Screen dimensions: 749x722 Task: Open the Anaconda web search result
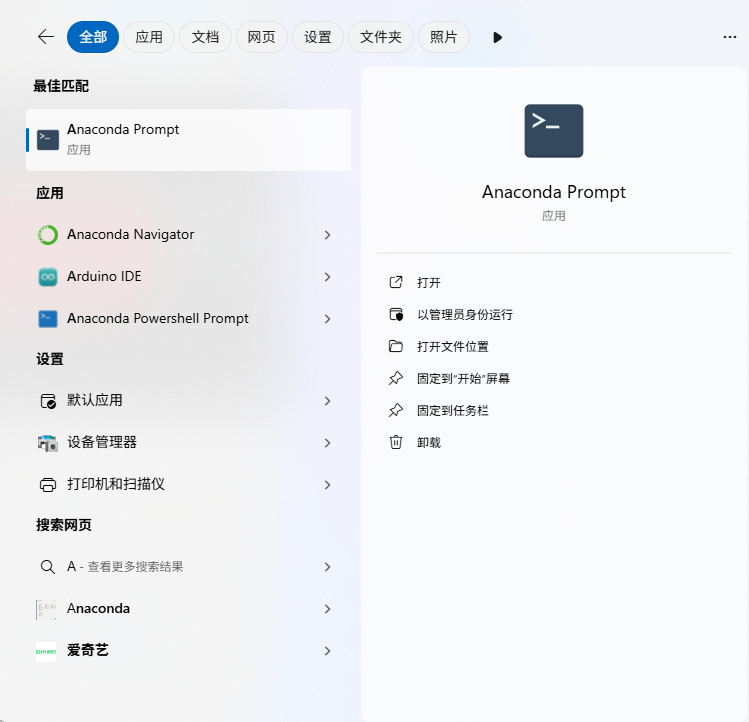click(188, 609)
